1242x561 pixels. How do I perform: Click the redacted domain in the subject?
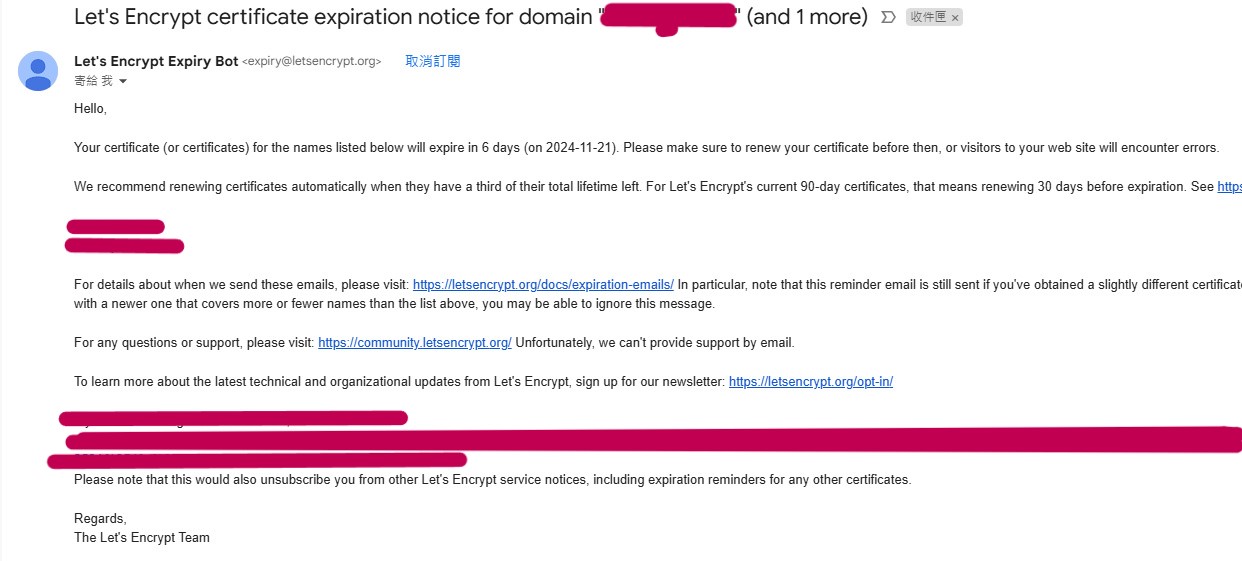click(x=667, y=18)
